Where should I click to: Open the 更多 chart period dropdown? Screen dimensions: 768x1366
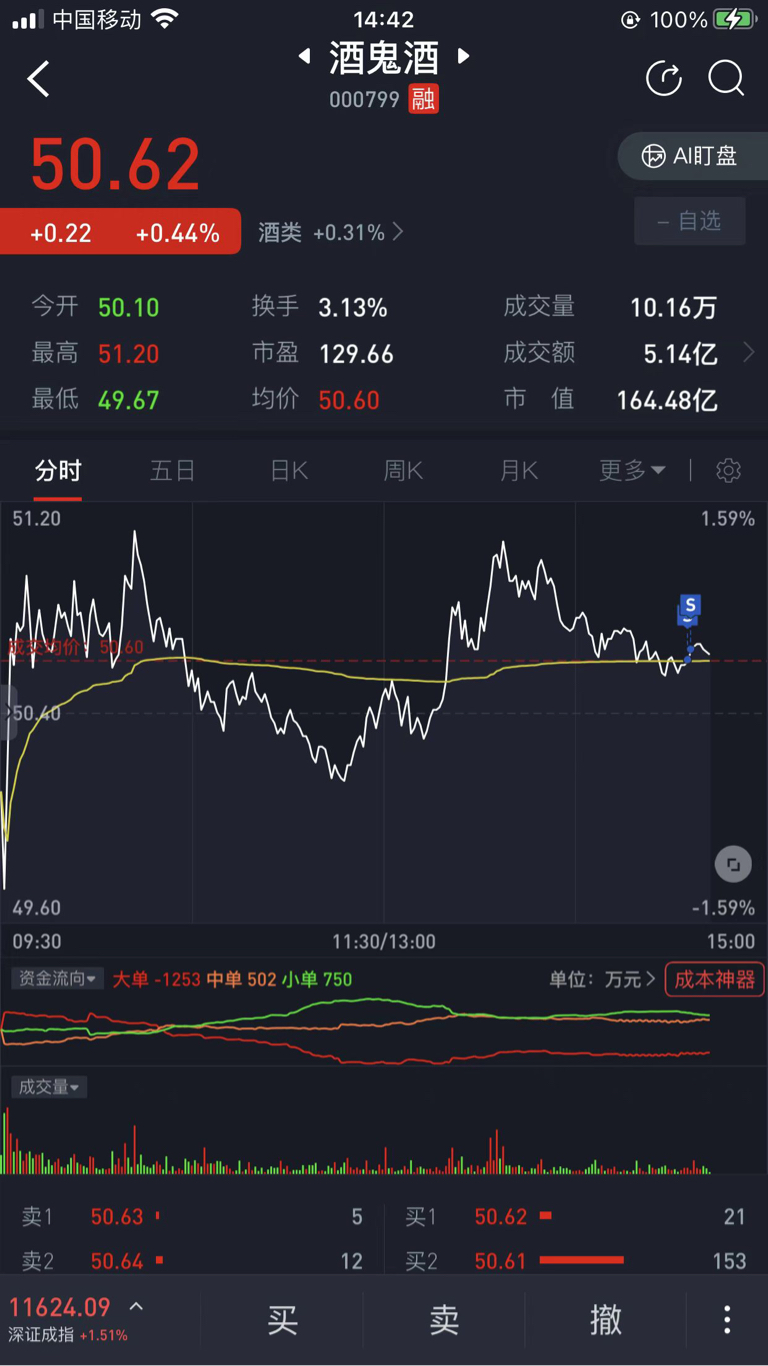(632, 470)
